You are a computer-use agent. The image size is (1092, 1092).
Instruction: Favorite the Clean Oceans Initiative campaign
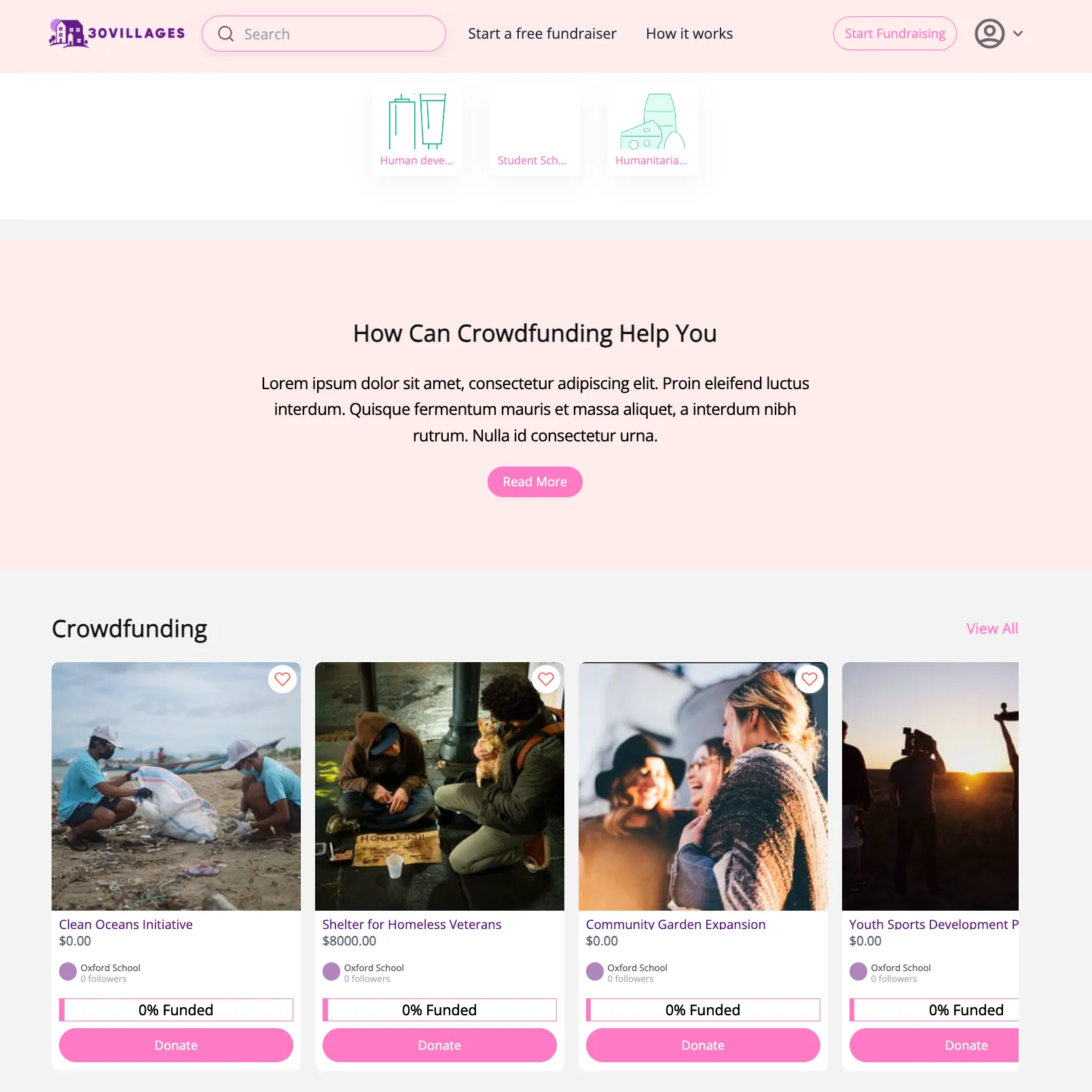283,678
